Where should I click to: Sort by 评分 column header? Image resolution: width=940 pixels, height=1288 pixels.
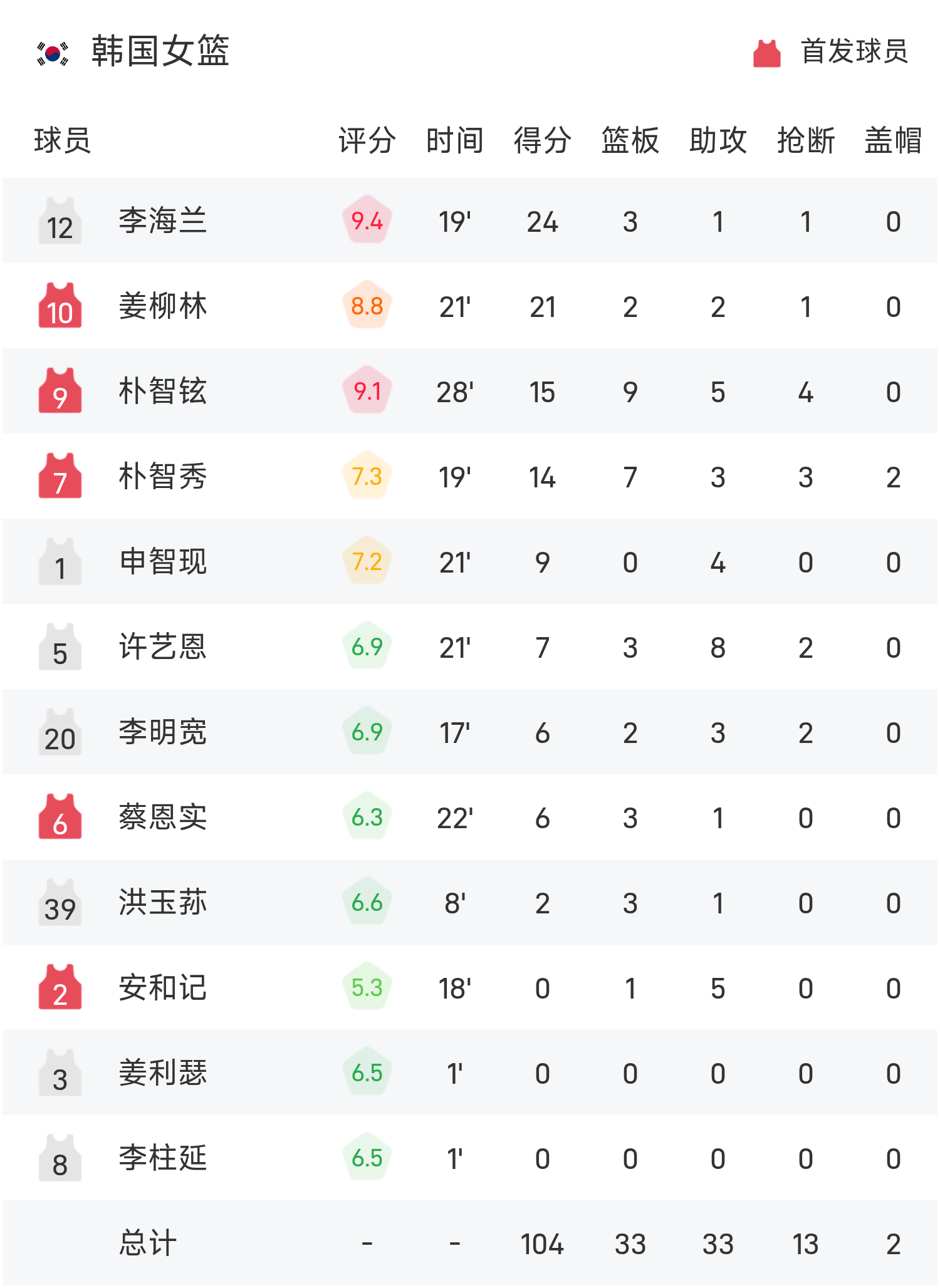click(367, 140)
